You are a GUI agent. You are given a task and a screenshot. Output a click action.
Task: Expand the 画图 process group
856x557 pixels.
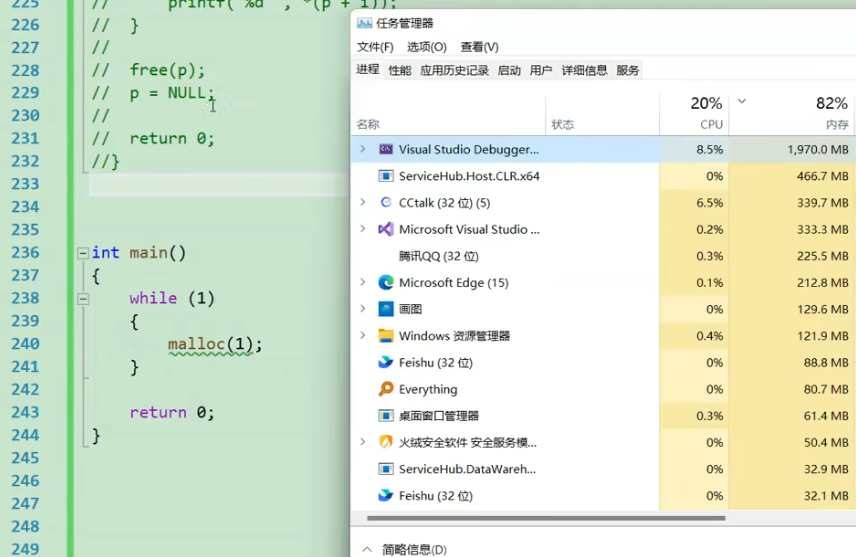pos(363,309)
